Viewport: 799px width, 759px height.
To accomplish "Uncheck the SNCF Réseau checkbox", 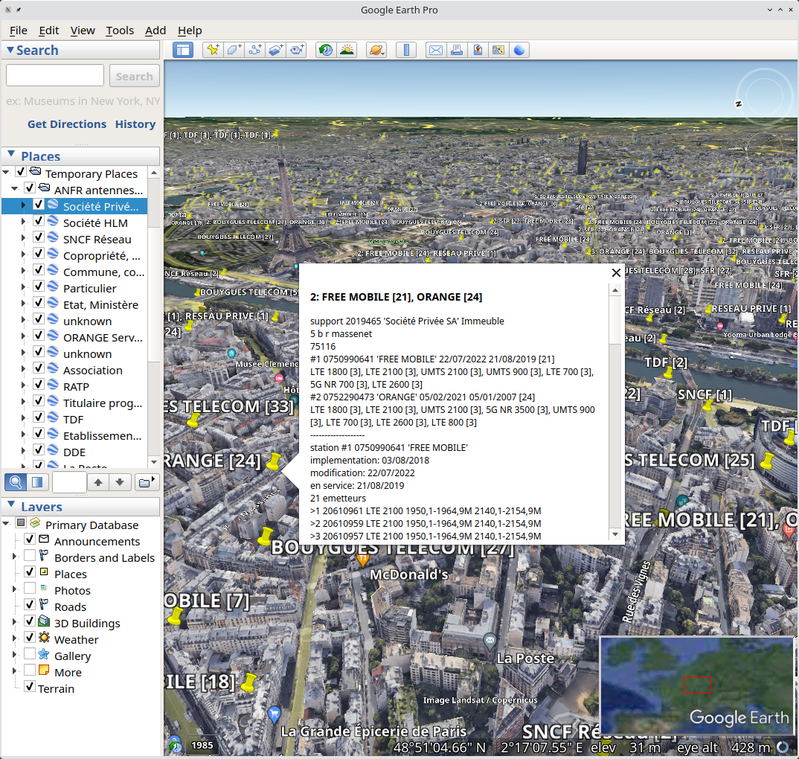I will (38, 237).
